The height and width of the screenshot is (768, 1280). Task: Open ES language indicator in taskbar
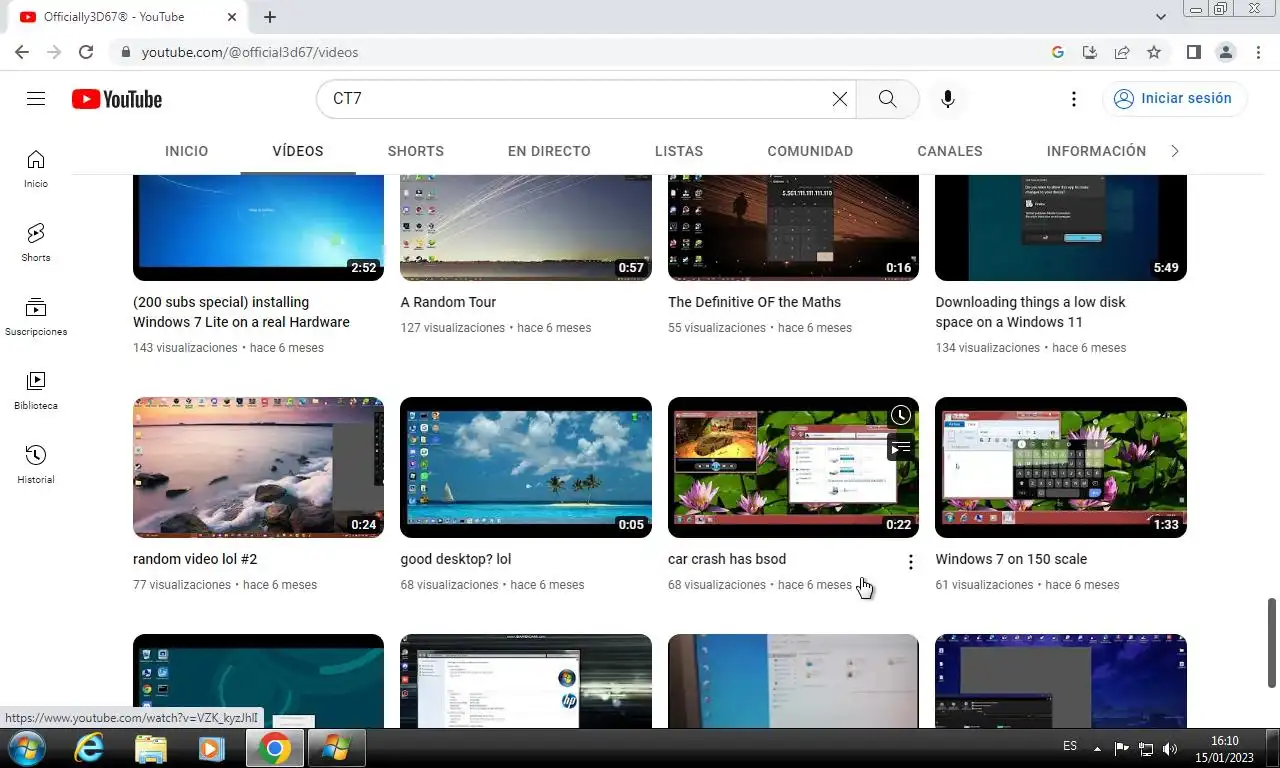[x=1070, y=746]
